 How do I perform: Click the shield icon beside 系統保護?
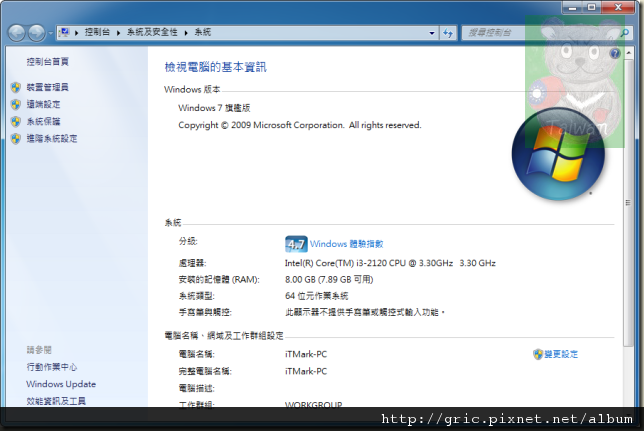[16, 122]
